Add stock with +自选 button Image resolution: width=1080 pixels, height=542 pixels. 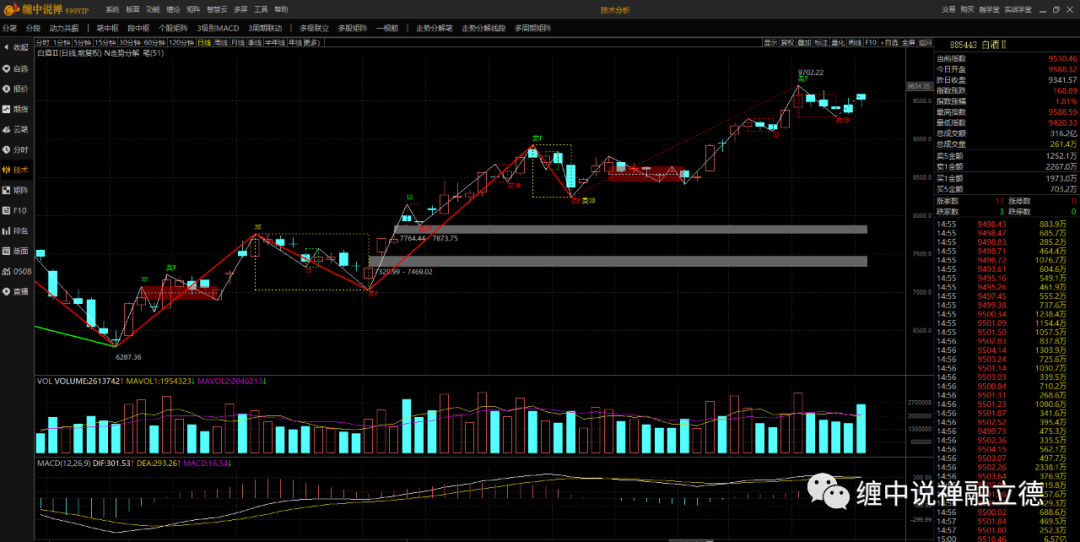(x=889, y=43)
